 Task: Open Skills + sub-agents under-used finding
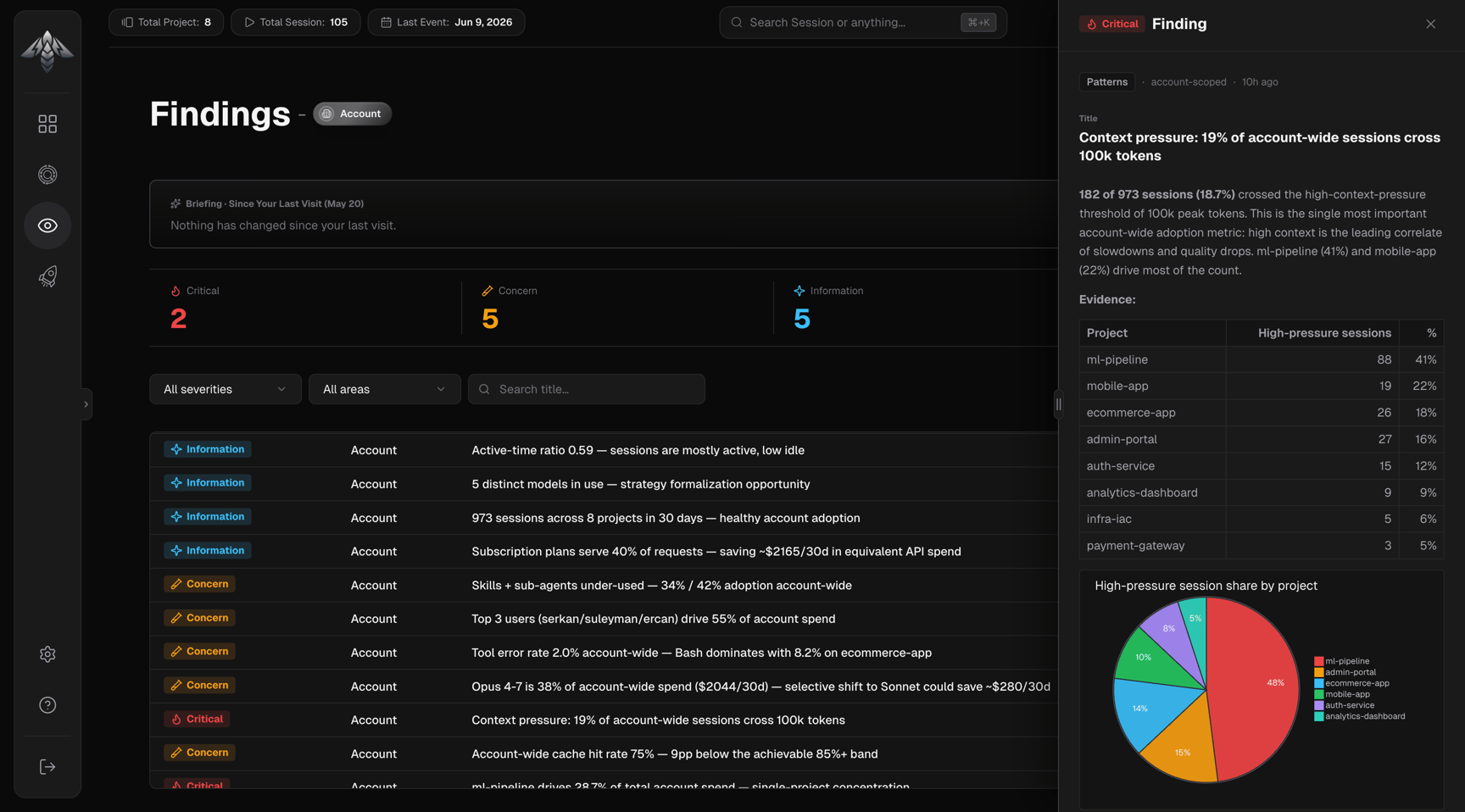(604, 585)
